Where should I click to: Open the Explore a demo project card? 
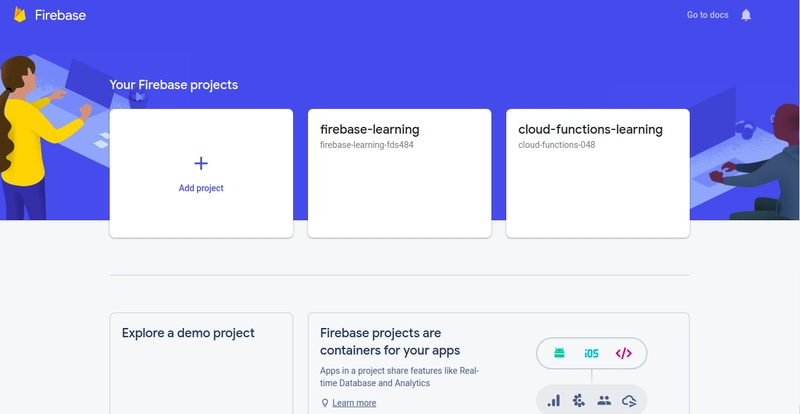click(201, 363)
